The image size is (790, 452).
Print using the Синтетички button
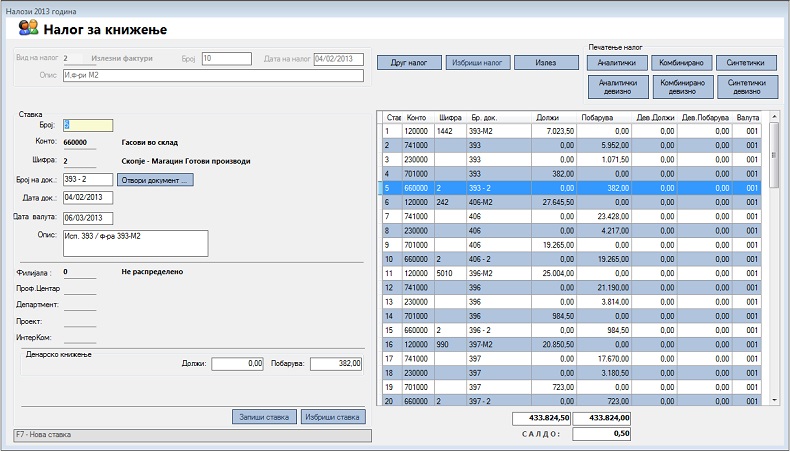tap(746, 62)
